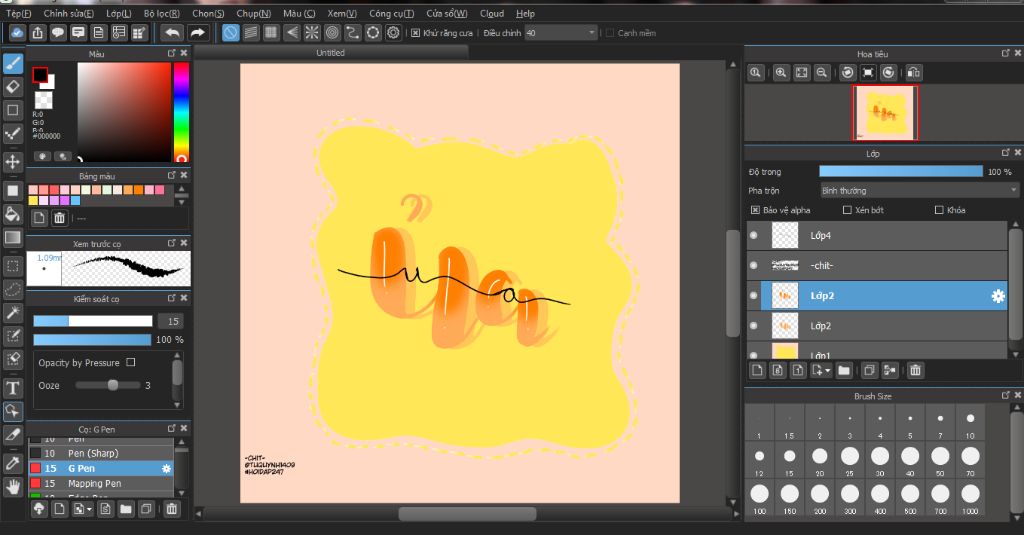
Task: Hide the -chit- layer
Action: (x=754, y=265)
